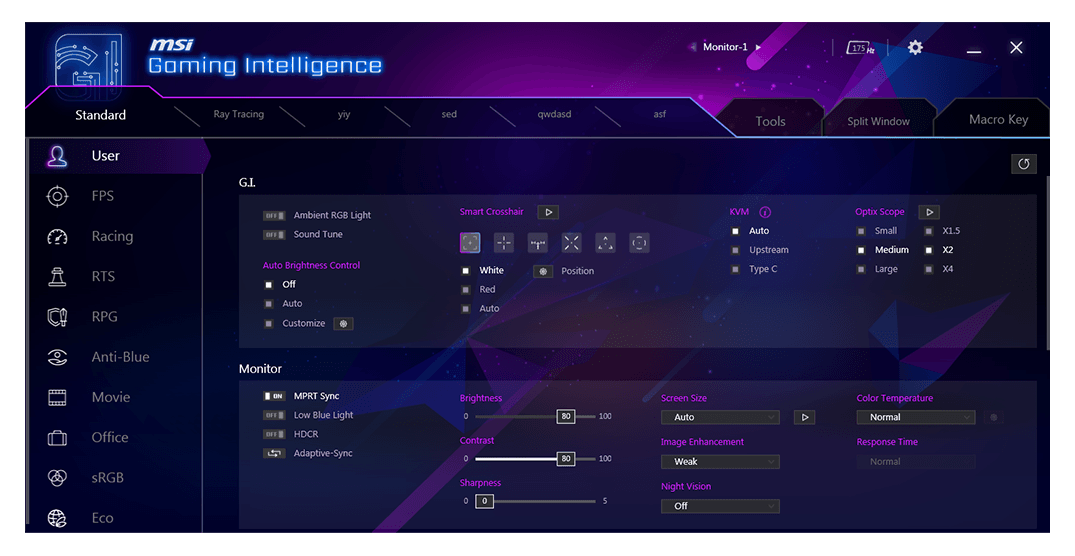1075x556 pixels.
Task: Click the Brightness slider handle
Action: point(566,416)
